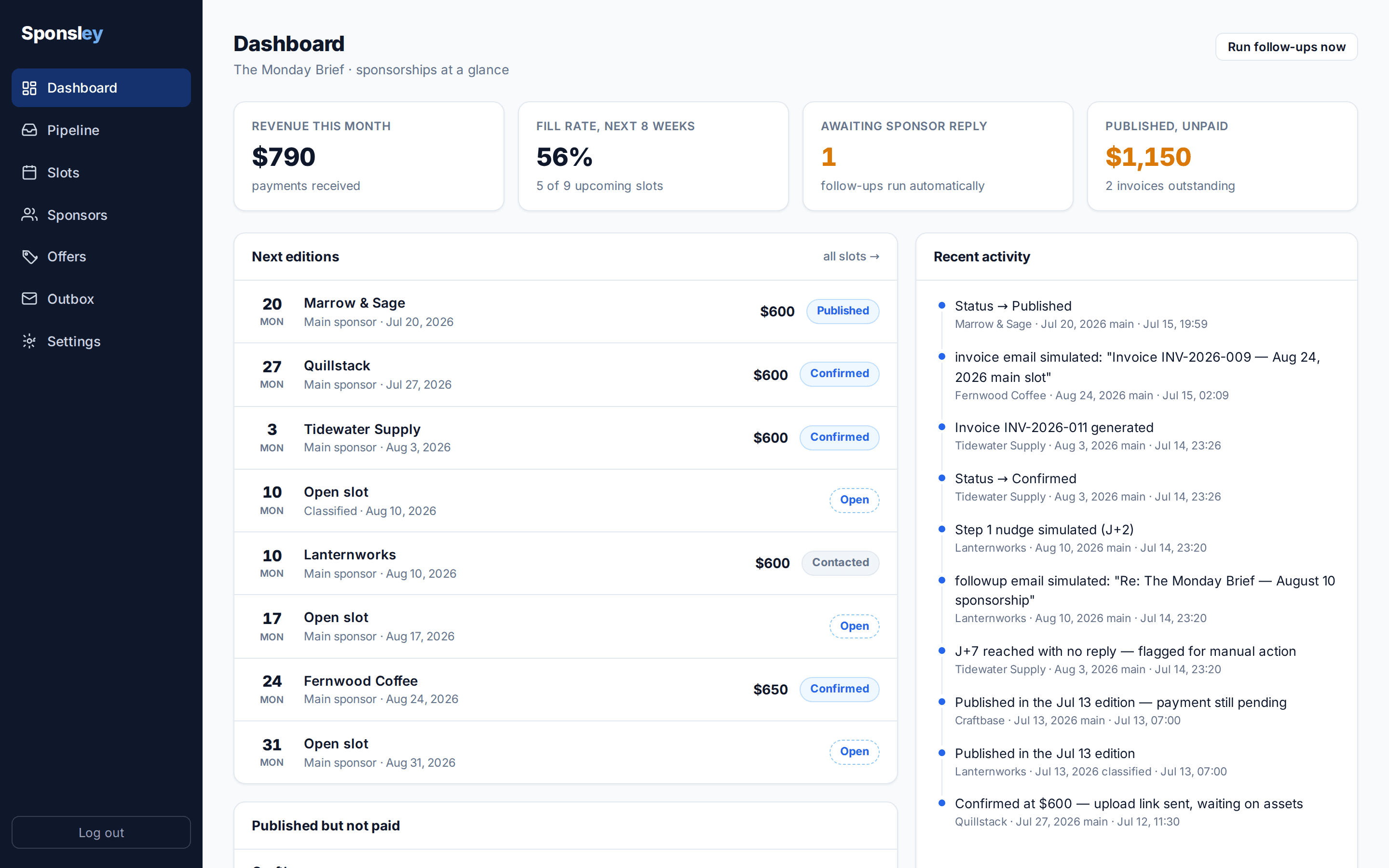The width and height of the screenshot is (1389, 868).
Task: Click the Confirmed badge for Quillstack
Action: click(839, 374)
